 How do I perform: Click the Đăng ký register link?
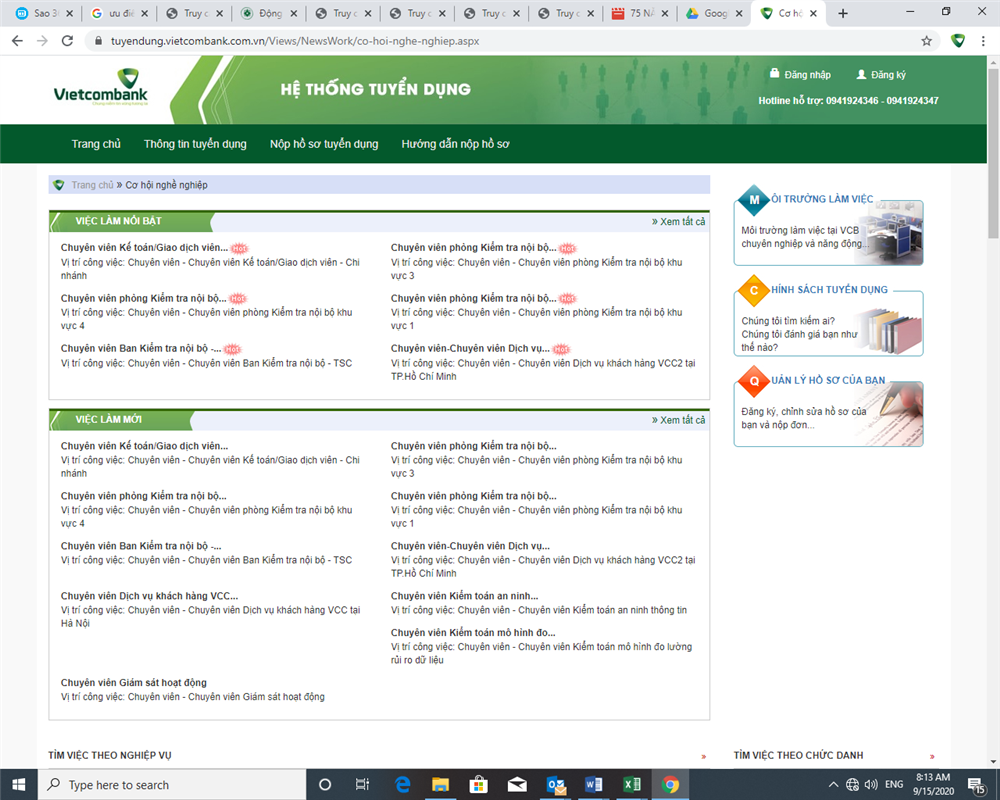[x=888, y=75]
